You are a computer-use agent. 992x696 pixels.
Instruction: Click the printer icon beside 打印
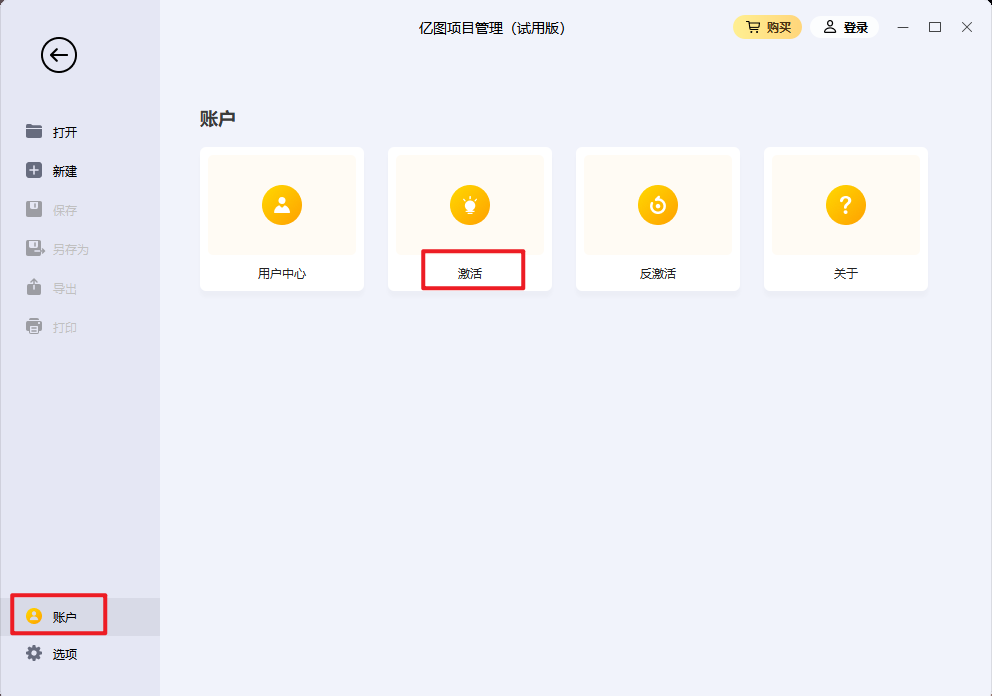(34, 326)
